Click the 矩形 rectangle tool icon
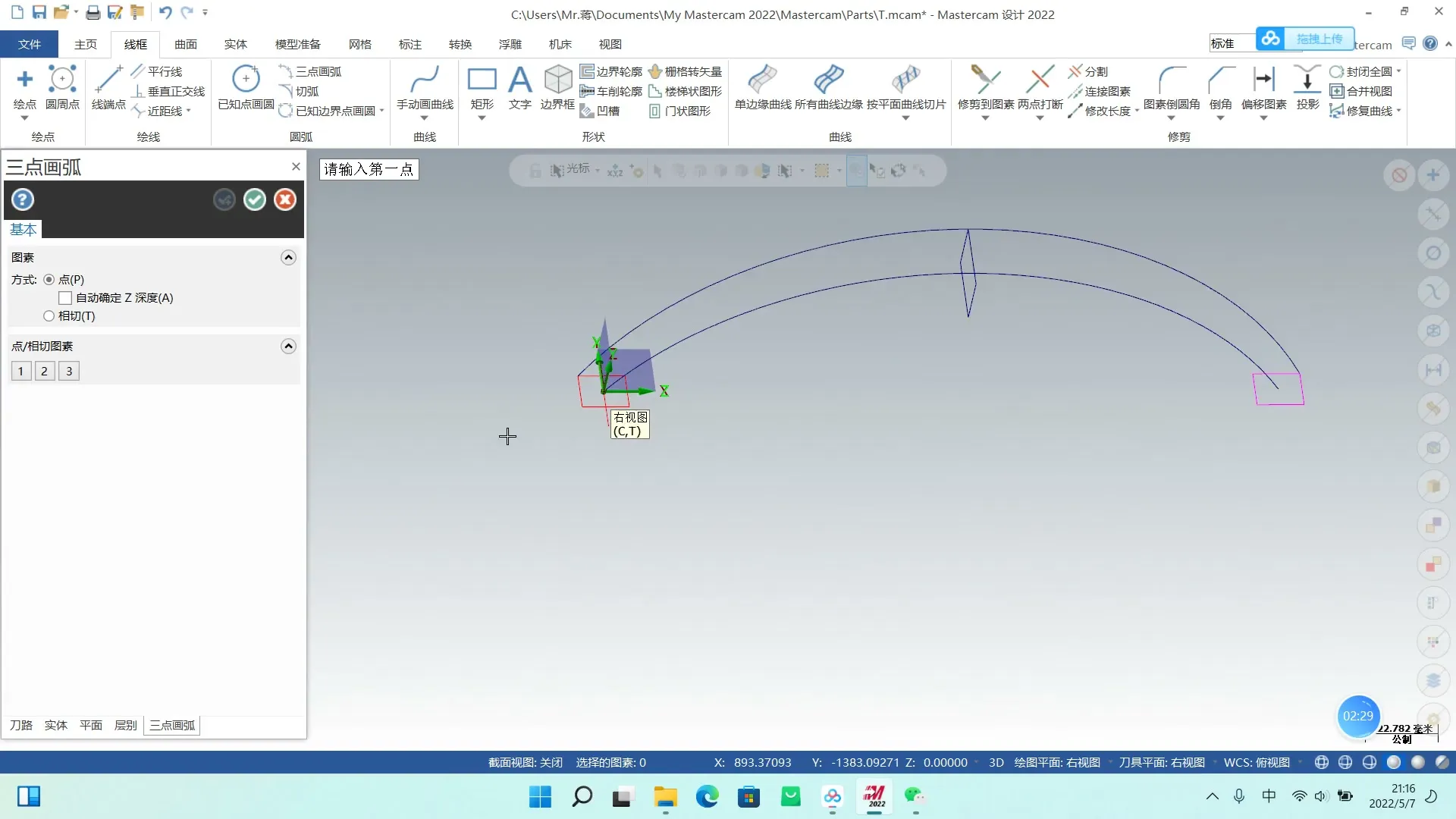This screenshot has width=1456, height=819. click(x=482, y=80)
